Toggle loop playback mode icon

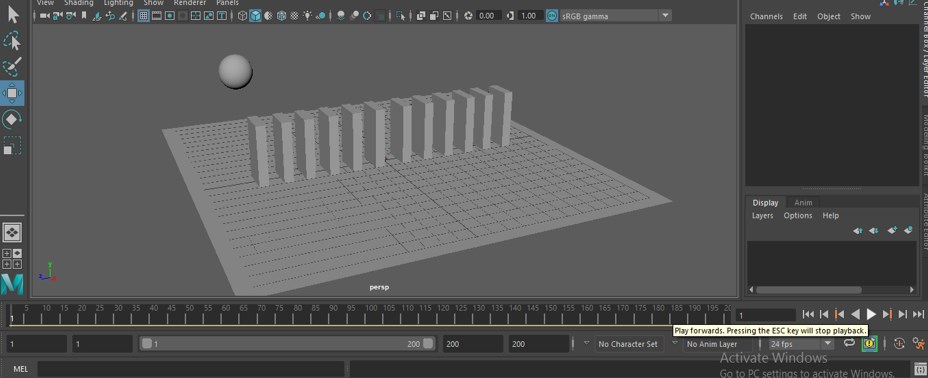coord(849,343)
